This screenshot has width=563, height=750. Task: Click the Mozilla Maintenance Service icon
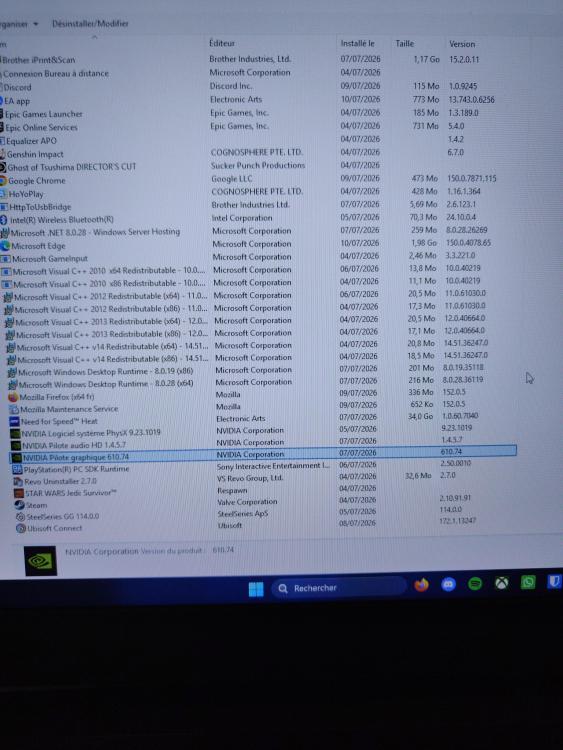(x=14, y=409)
